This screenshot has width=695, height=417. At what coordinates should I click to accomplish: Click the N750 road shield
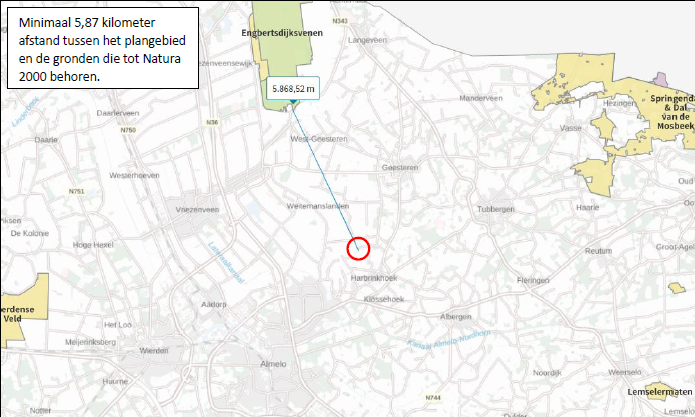(x=128, y=130)
